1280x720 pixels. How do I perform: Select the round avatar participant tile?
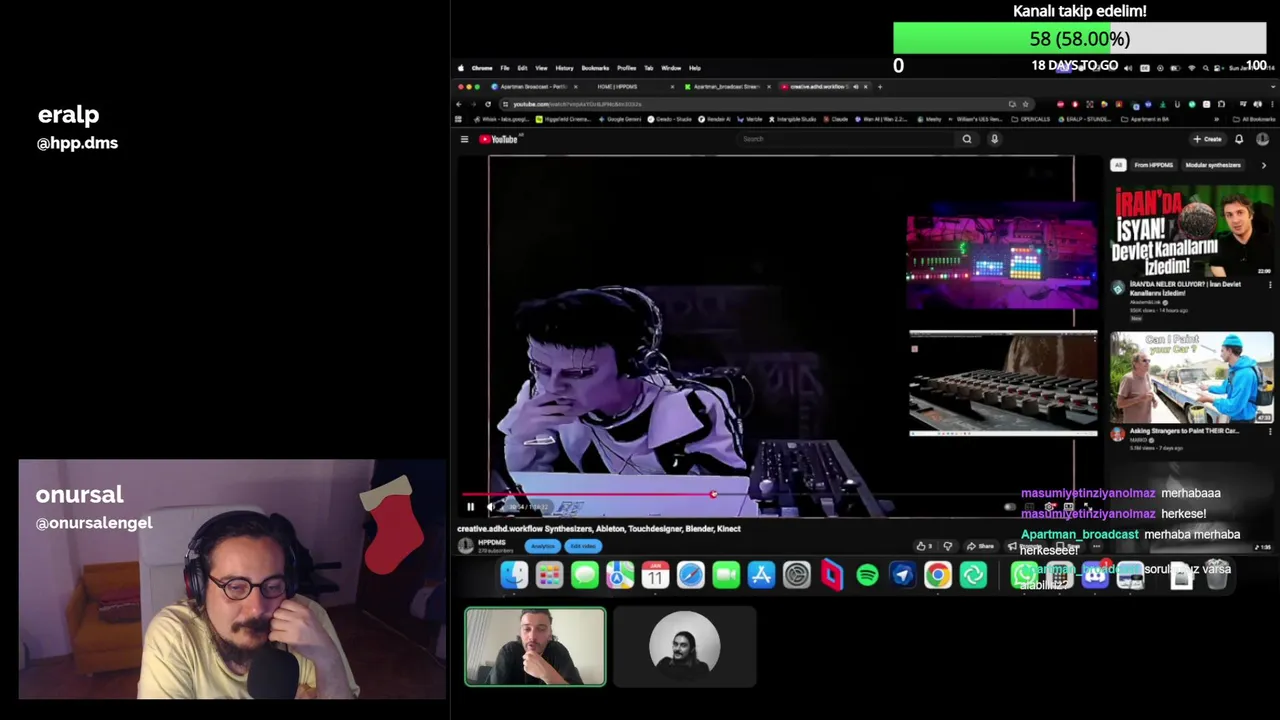[685, 647]
